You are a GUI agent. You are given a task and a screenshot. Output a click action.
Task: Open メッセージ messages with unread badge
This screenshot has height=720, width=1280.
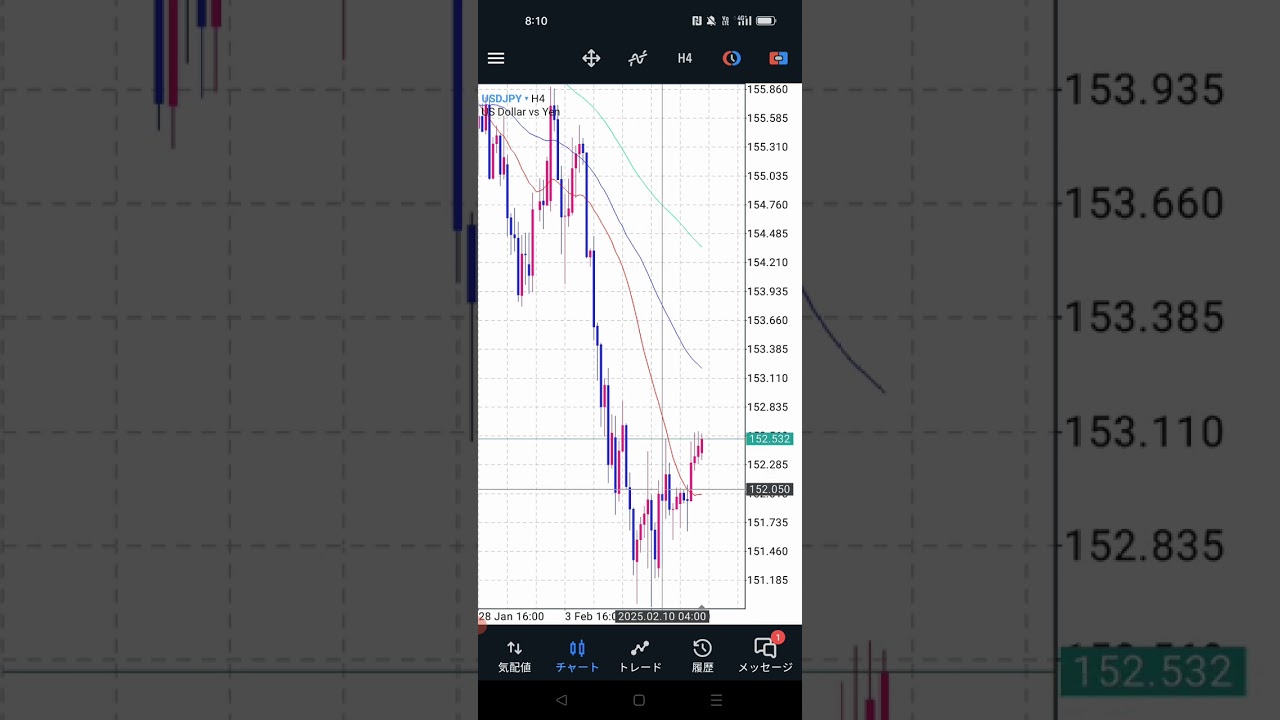(x=765, y=656)
